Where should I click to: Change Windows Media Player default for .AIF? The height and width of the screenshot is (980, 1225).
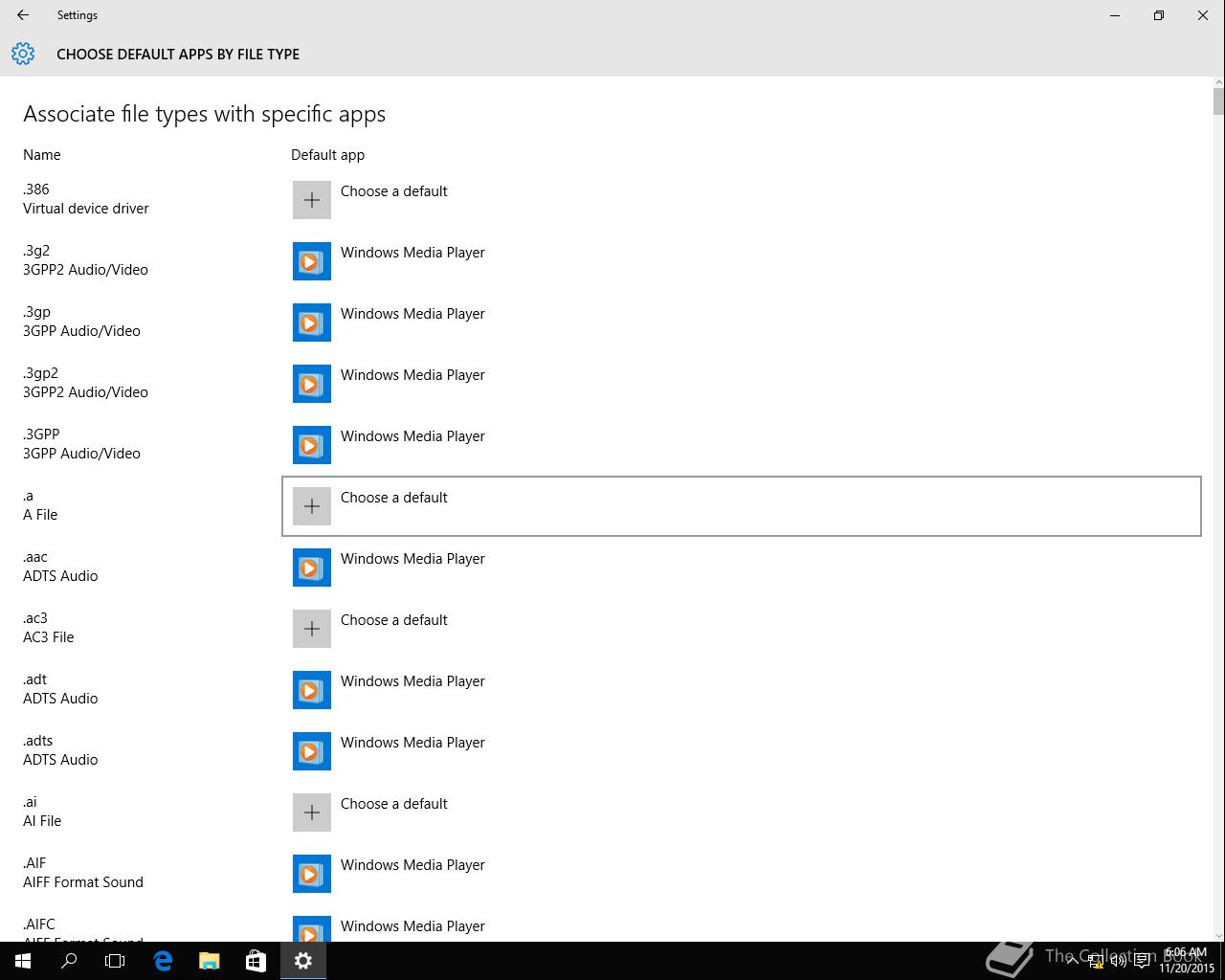point(742,874)
